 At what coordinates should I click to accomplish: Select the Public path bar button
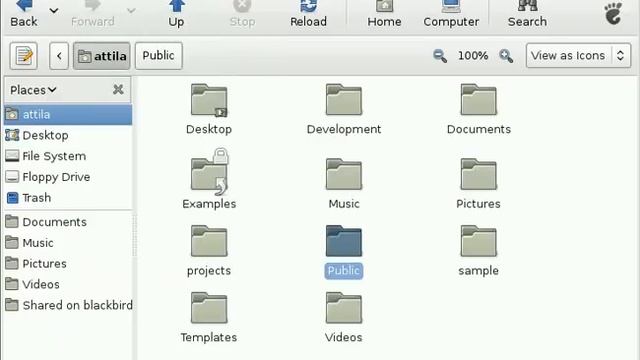point(159,56)
